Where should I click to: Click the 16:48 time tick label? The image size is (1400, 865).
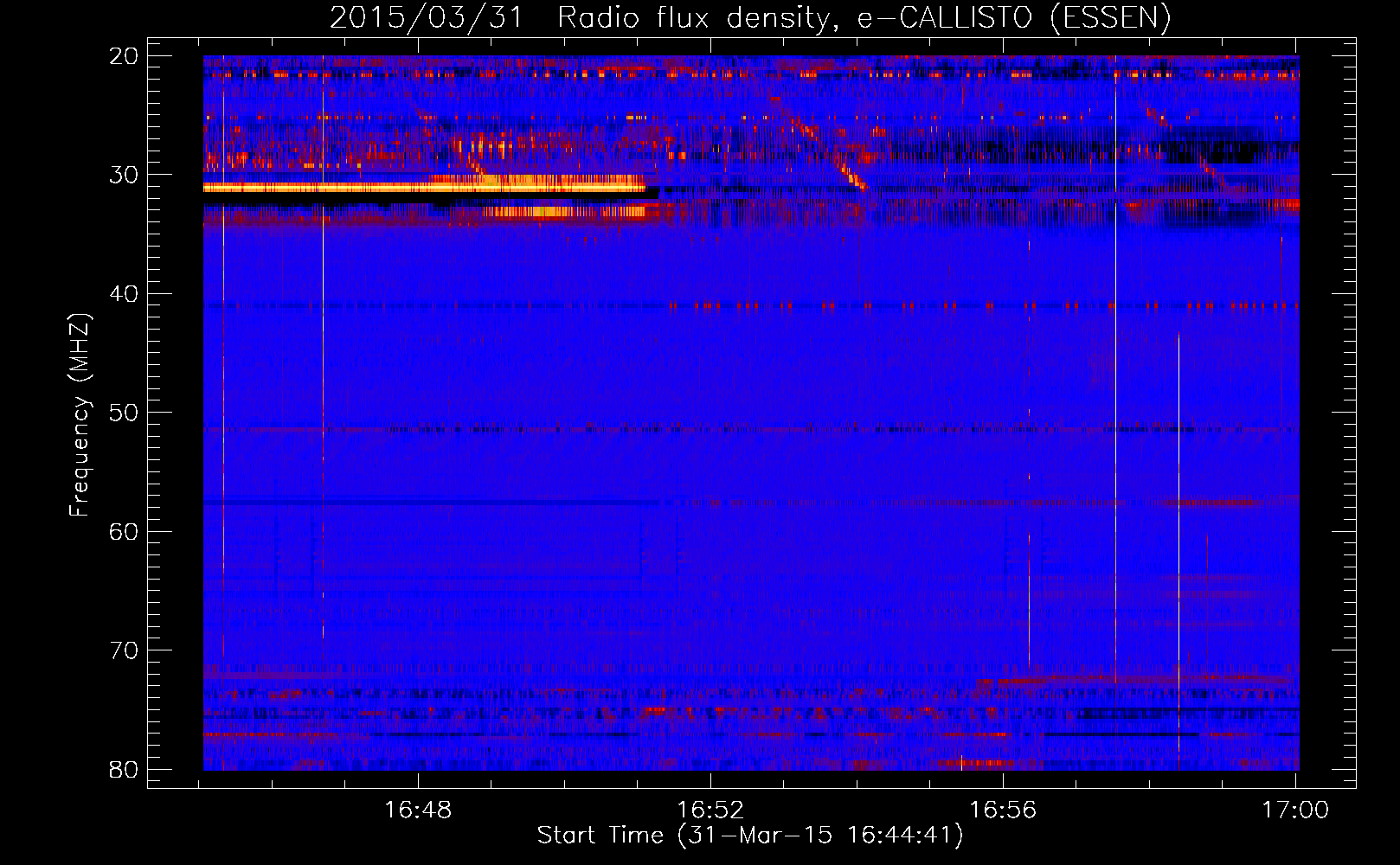(418, 810)
